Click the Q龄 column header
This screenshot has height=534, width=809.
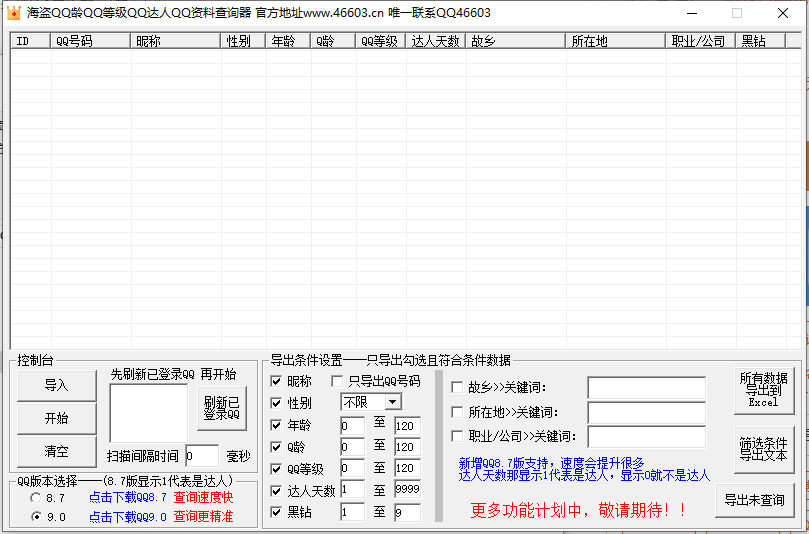point(333,41)
